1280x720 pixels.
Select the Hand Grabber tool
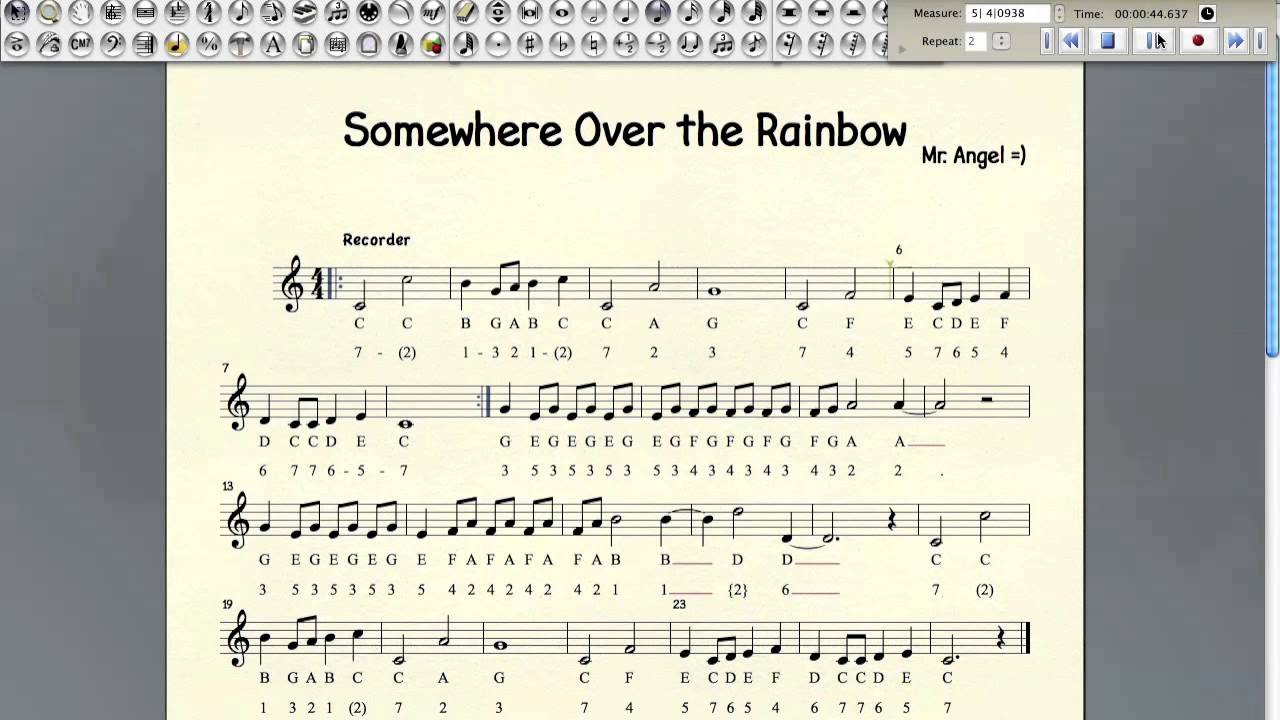81,12
